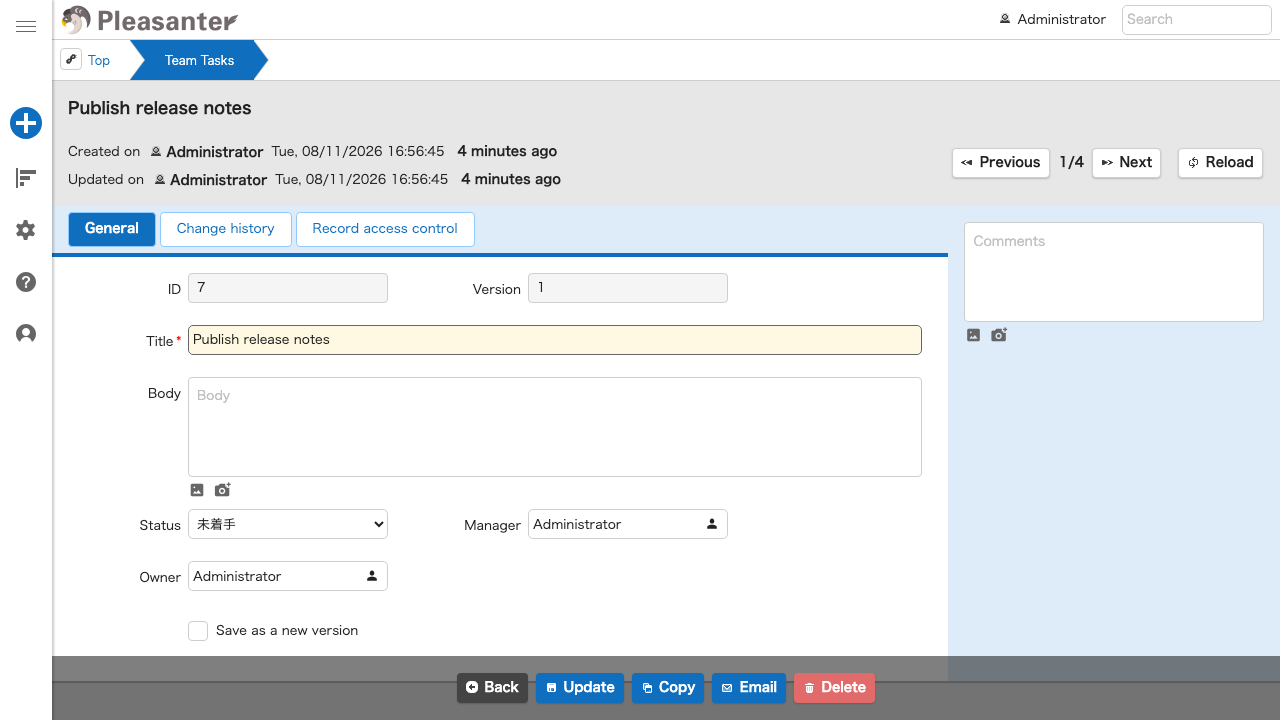This screenshot has width=1280, height=720.
Task: Click into the Title input field
Action: (x=555, y=340)
